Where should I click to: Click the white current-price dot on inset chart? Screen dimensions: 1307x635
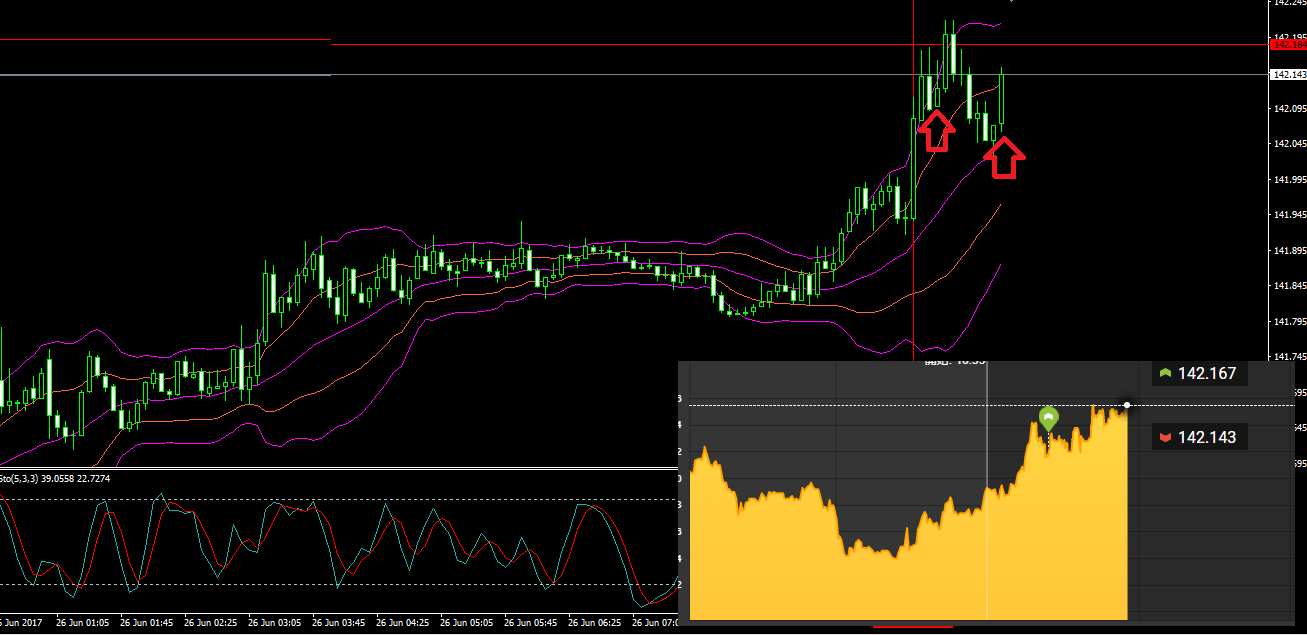coord(1127,405)
